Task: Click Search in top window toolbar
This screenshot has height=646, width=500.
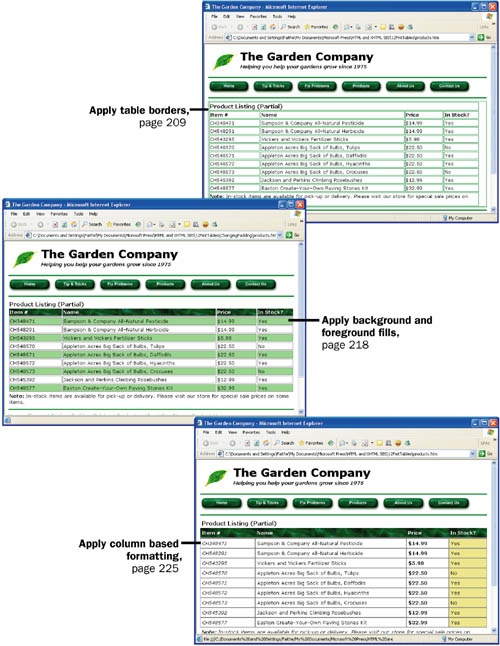Action: click(290, 27)
